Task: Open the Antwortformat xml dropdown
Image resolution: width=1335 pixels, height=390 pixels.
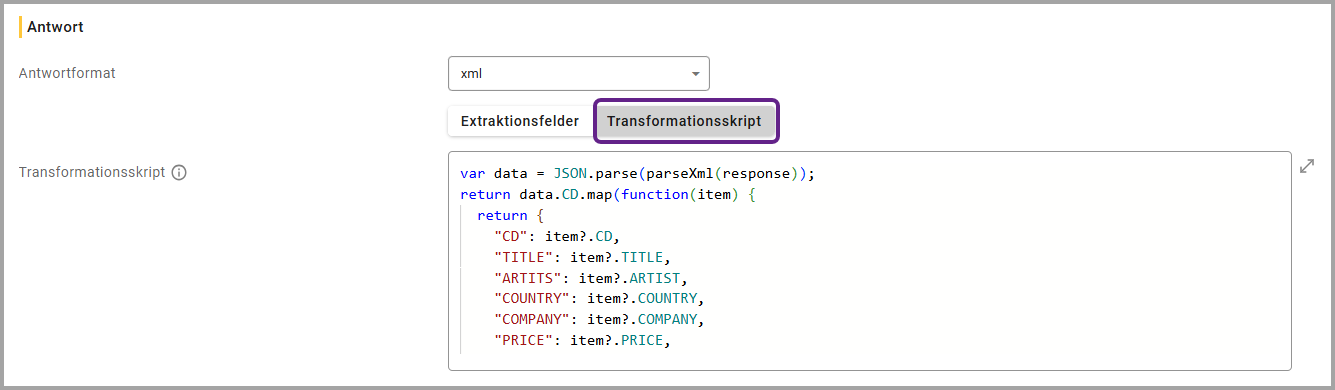Action: (579, 74)
